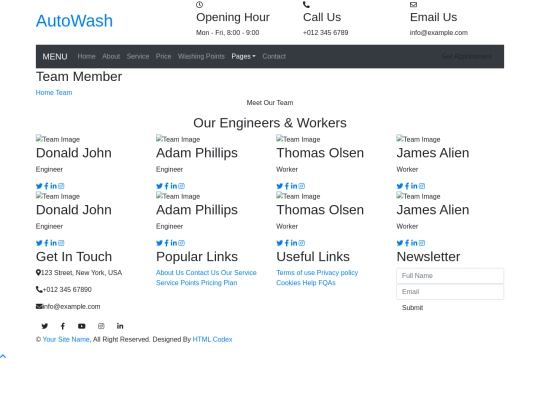Screen dimensions: 540x405
Task: Visit Facebook of first-row Thomas Olsen
Action: (287, 186)
